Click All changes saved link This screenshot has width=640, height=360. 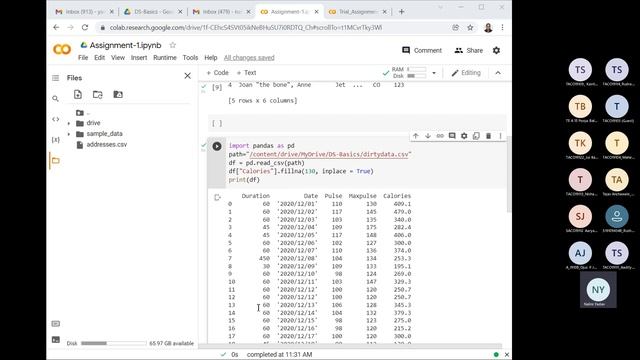click(249, 58)
